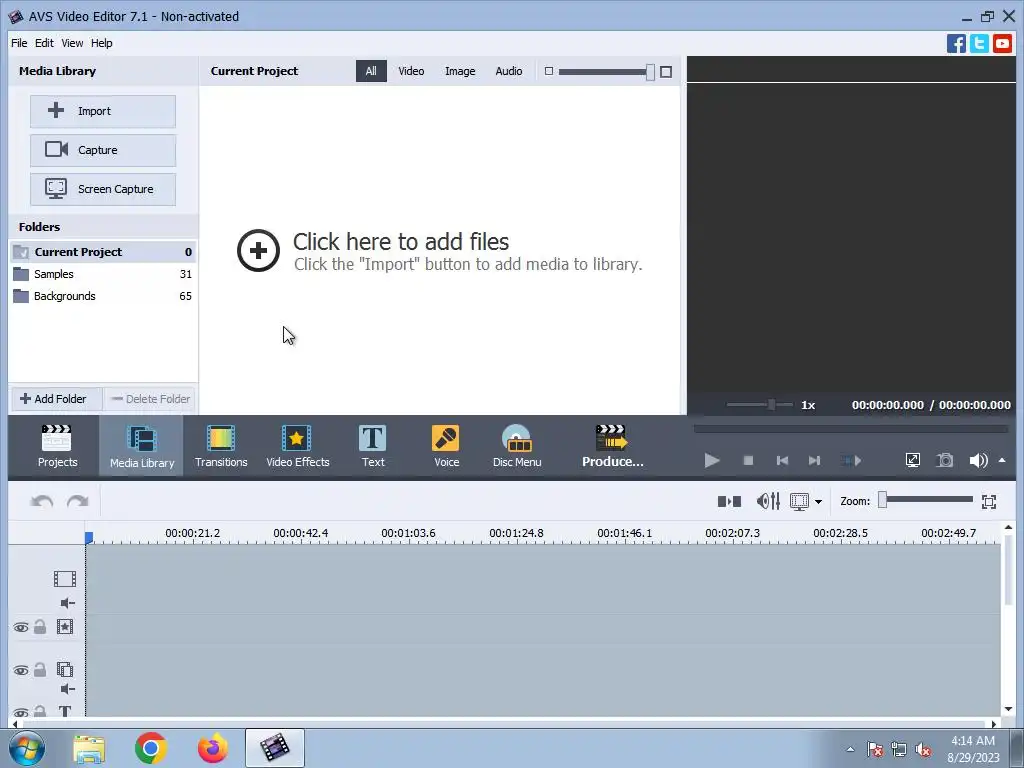Image resolution: width=1024 pixels, height=768 pixels.
Task: Jump to next frame
Action: pyautogui.click(x=814, y=460)
